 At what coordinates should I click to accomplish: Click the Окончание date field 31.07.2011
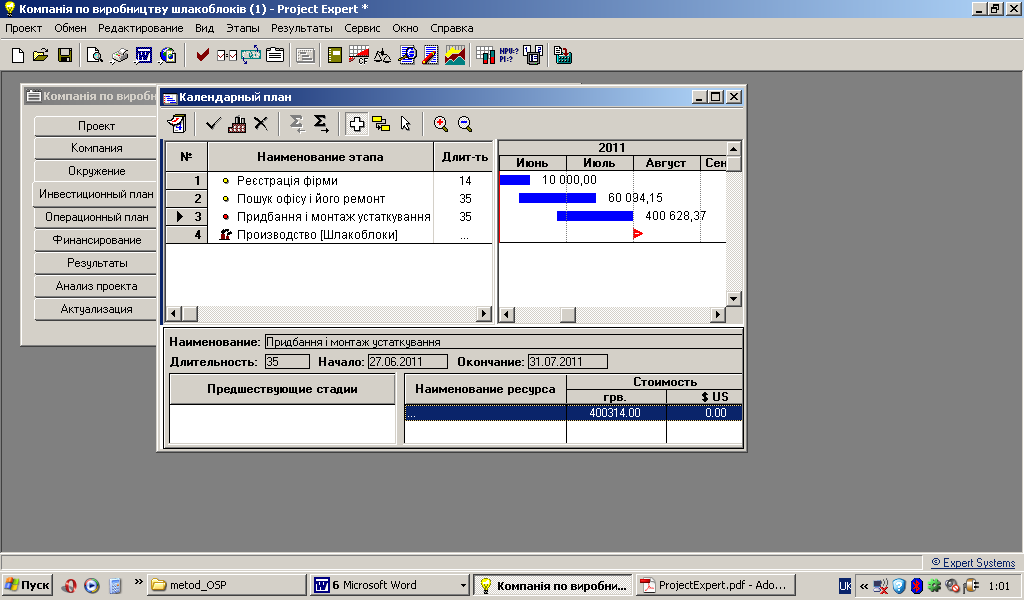(568, 362)
